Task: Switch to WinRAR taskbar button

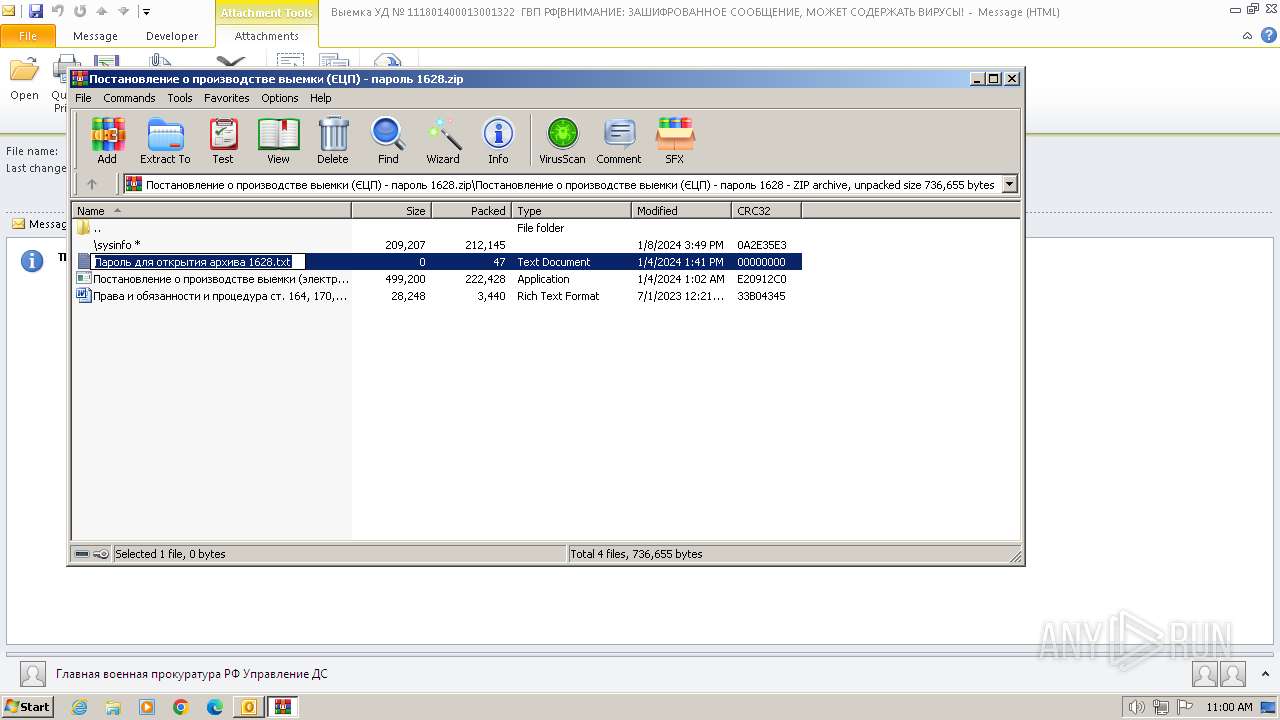Action: tap(283, 707)
